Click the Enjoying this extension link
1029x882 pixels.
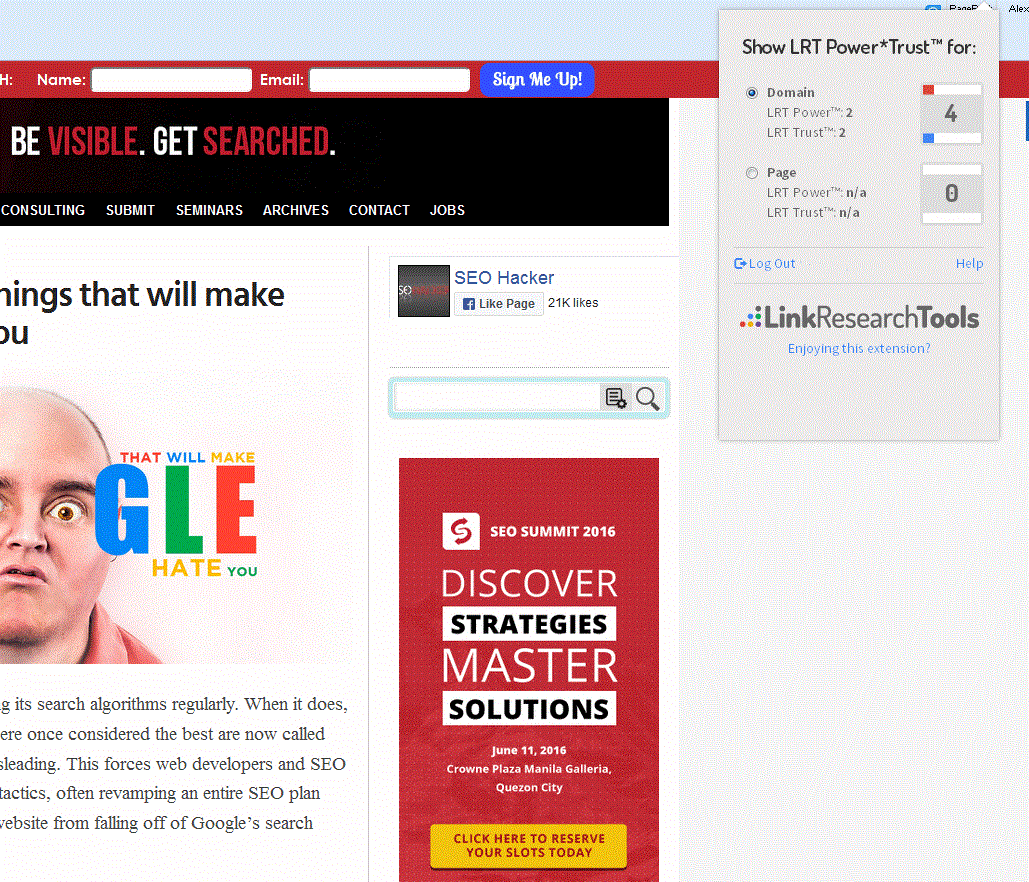click(x=859, y=349)
